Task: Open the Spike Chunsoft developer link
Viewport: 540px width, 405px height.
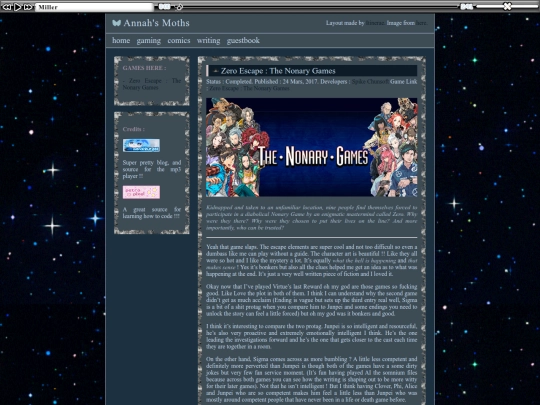Action: pos(370,82)
